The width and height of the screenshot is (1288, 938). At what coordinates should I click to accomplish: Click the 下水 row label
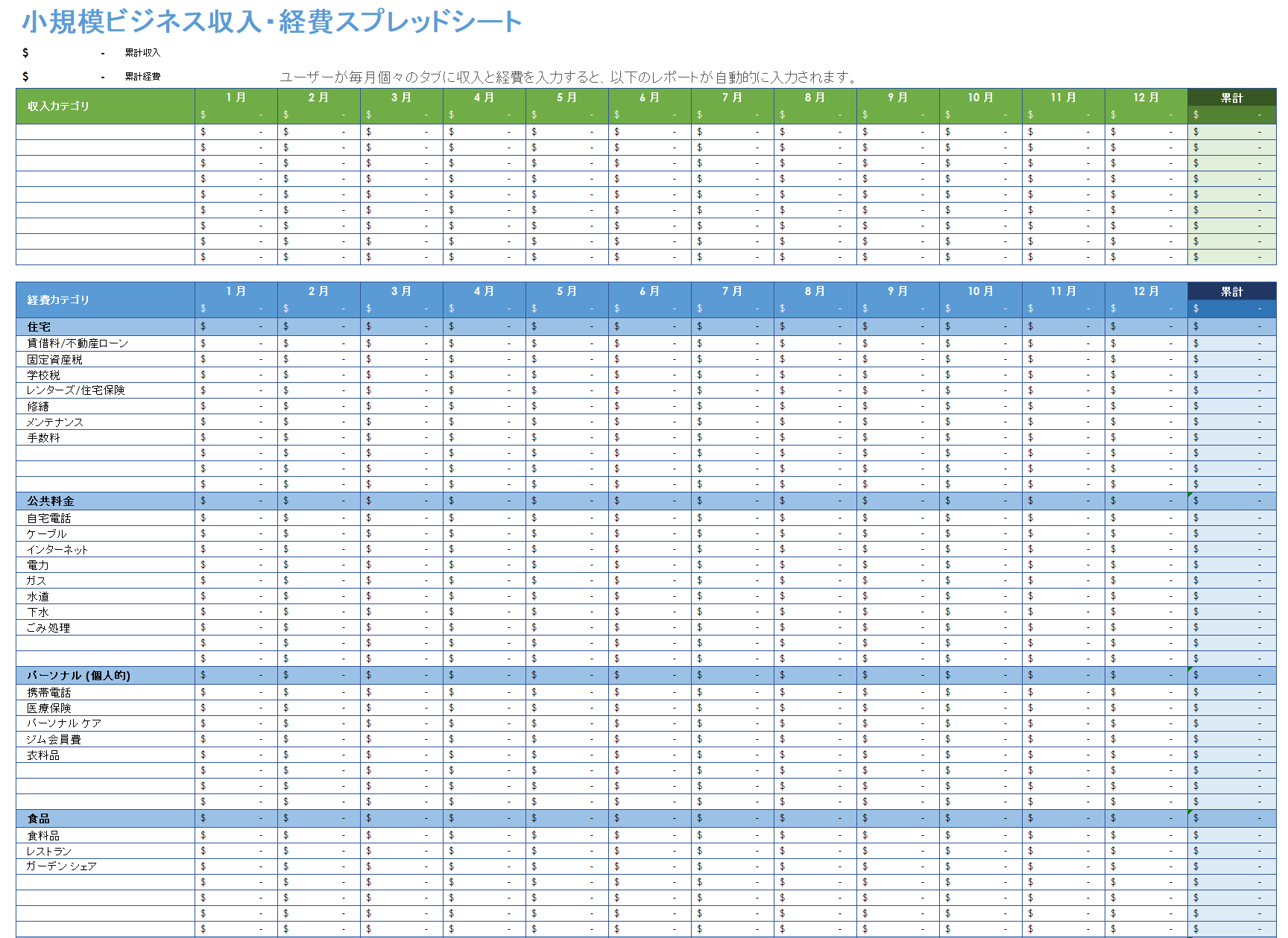(38, 612)
